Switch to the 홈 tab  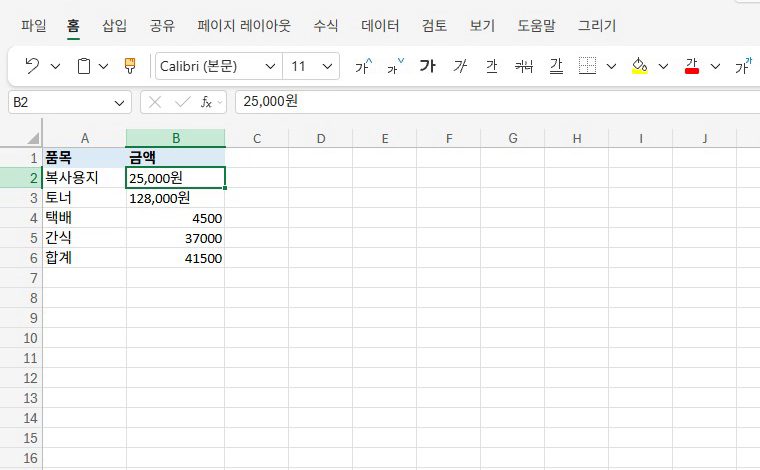pos(73,25)
